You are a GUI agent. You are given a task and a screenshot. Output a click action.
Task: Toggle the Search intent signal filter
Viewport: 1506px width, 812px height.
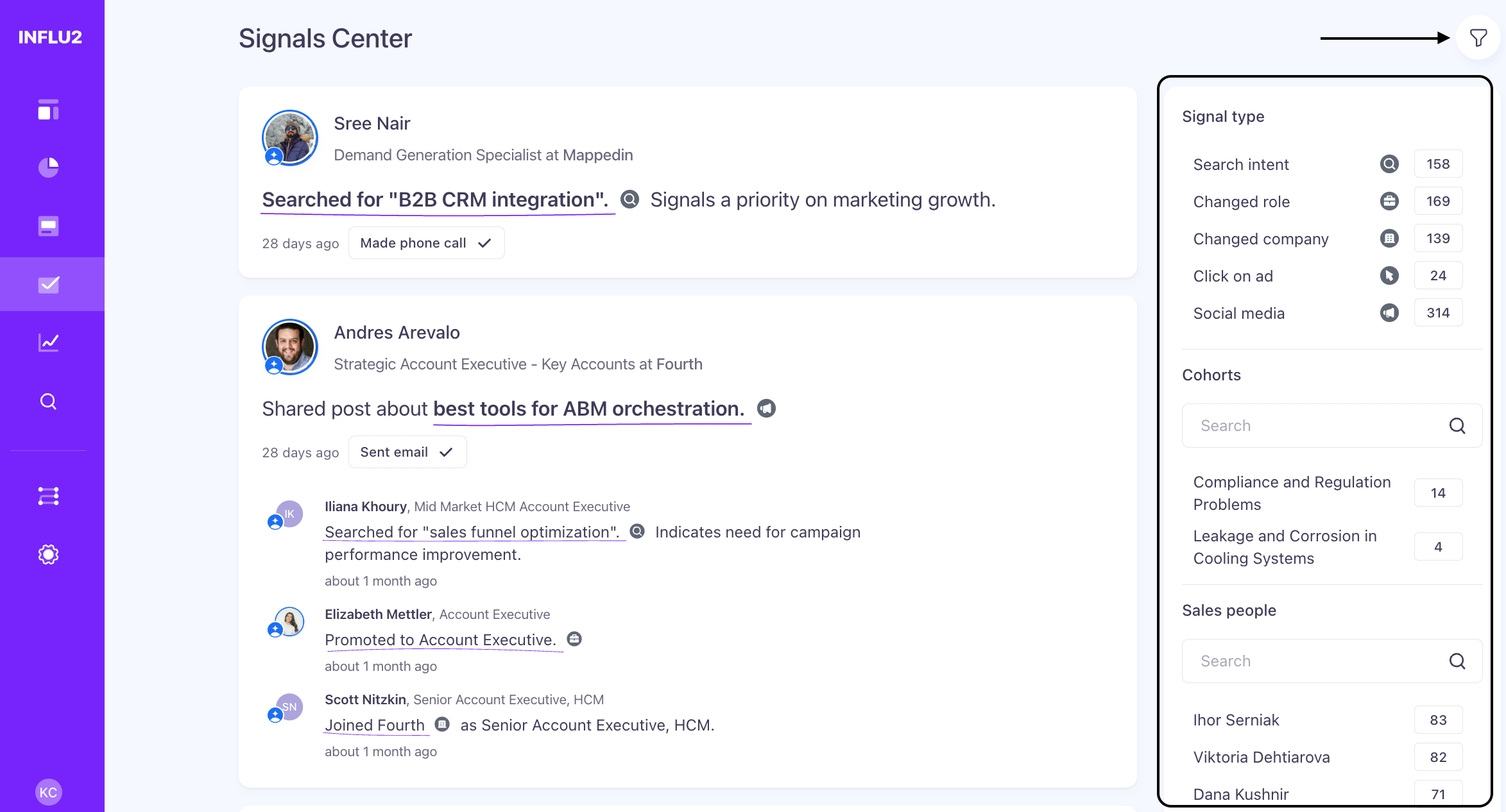coord(1241,165)
